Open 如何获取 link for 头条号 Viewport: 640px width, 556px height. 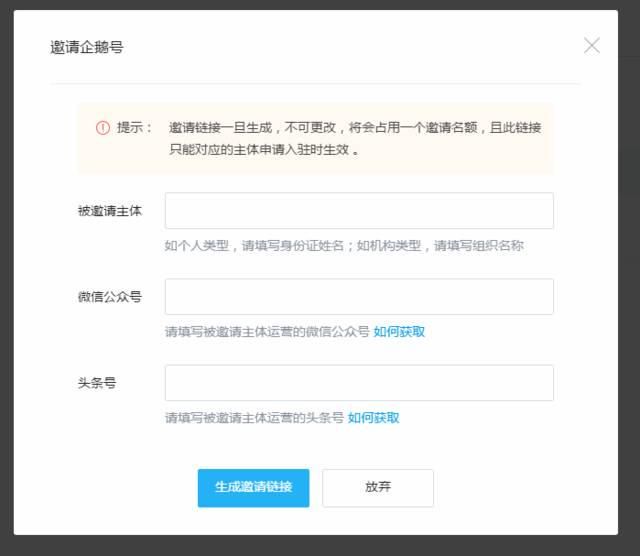373,418
